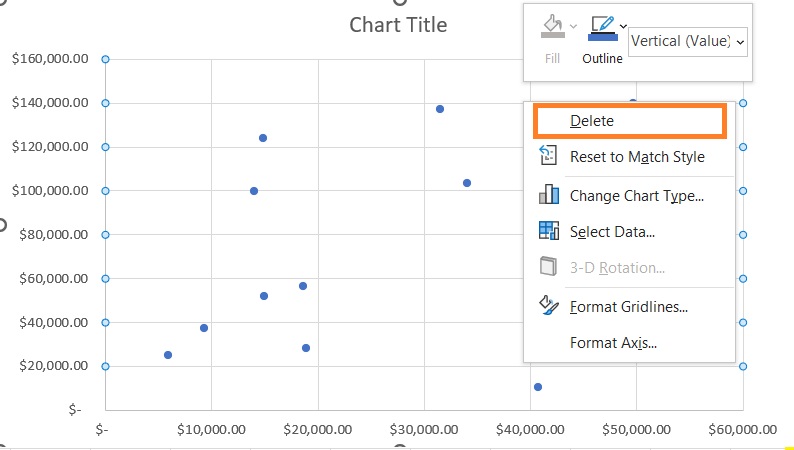Click gridline handle at $140,000.00 left

click(x=105, y=103)
